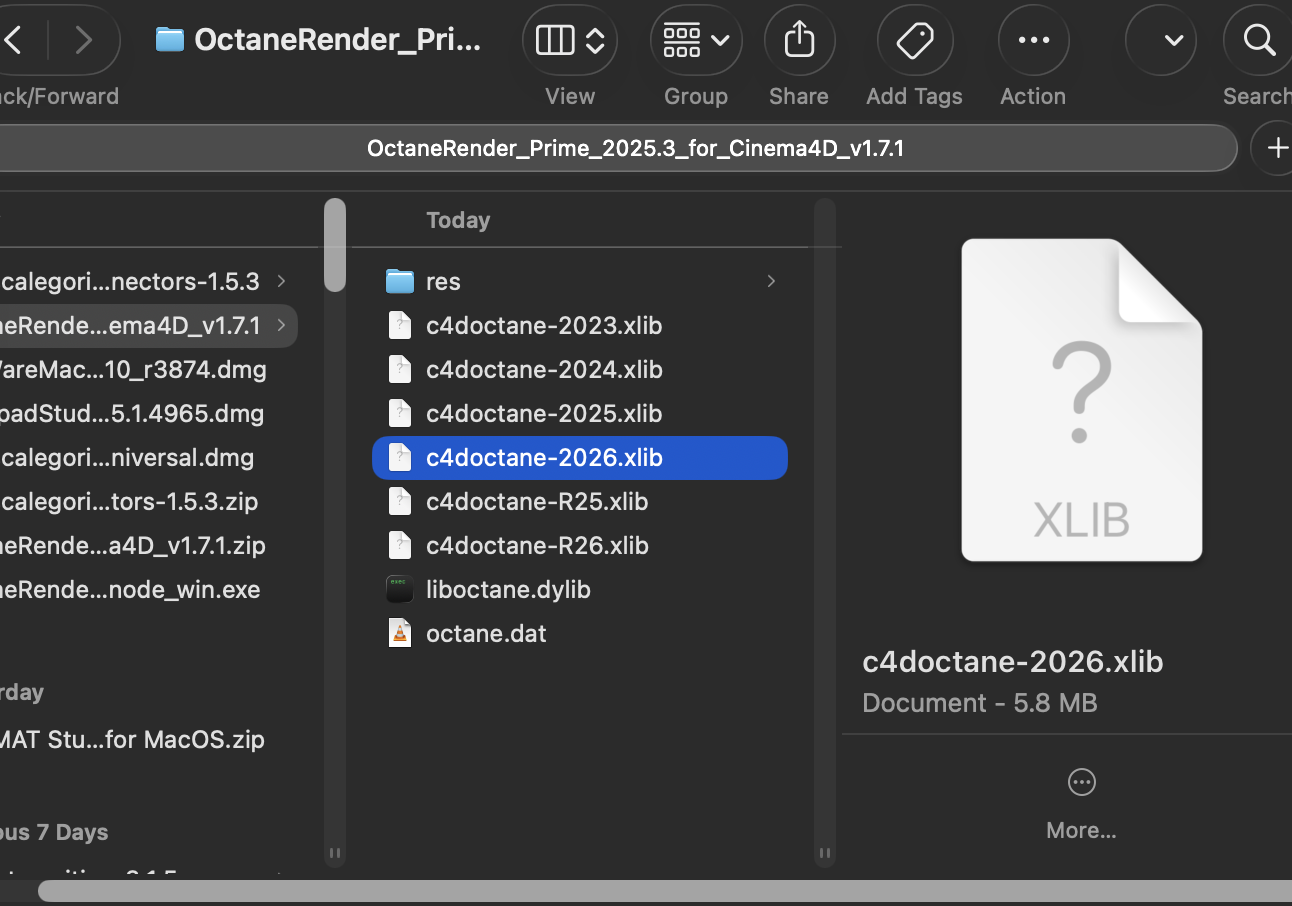Open the View column switcher

pos(570,41)
